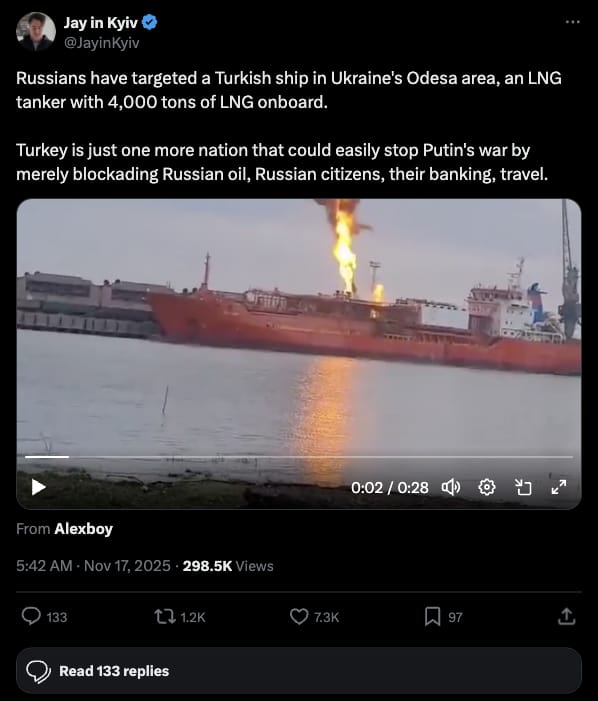View the 298.5K Views analytics
Screen dimensions: 598x701
tap(228, 566)
